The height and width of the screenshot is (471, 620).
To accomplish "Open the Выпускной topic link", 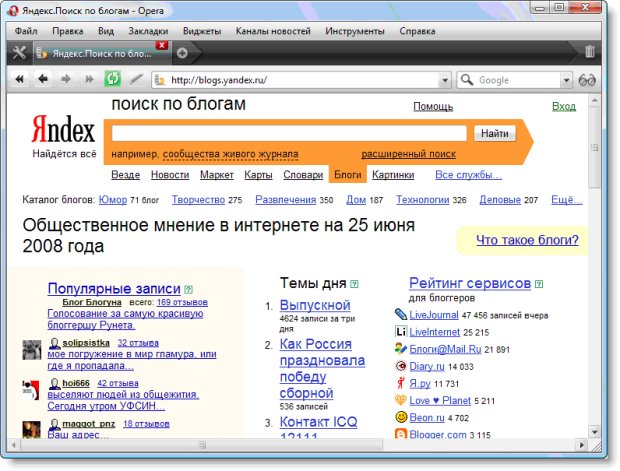I will click(315, 305).
